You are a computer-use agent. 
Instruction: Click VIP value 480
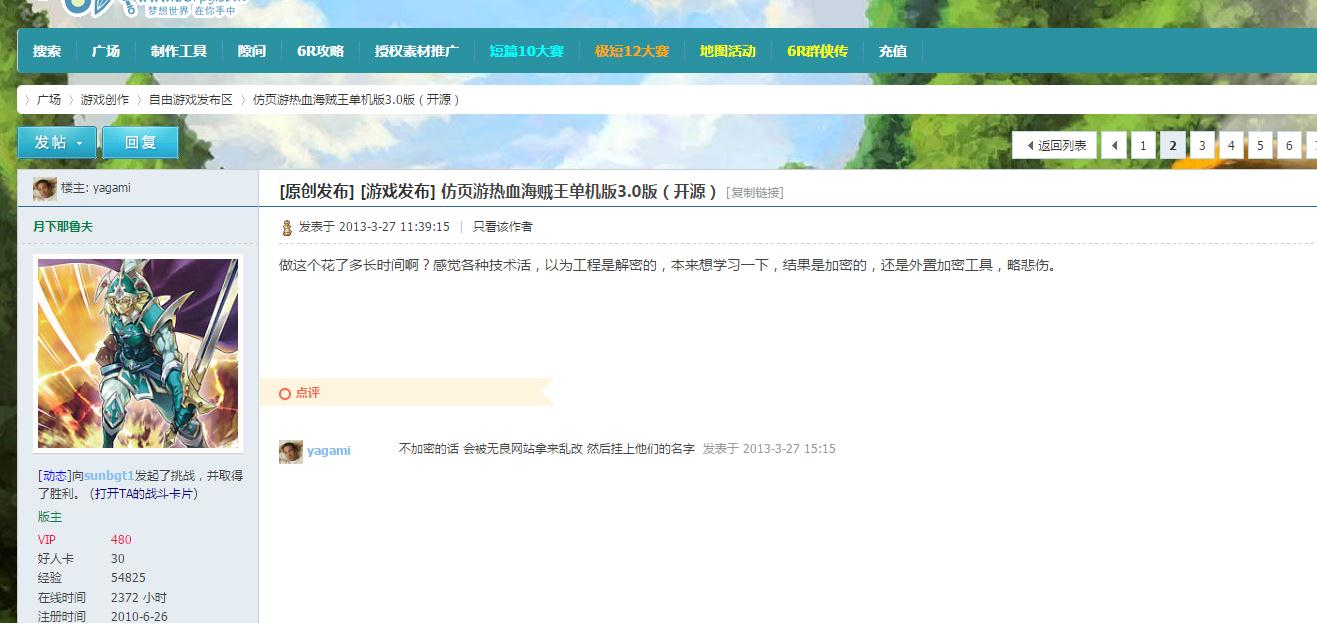[121, 540]
